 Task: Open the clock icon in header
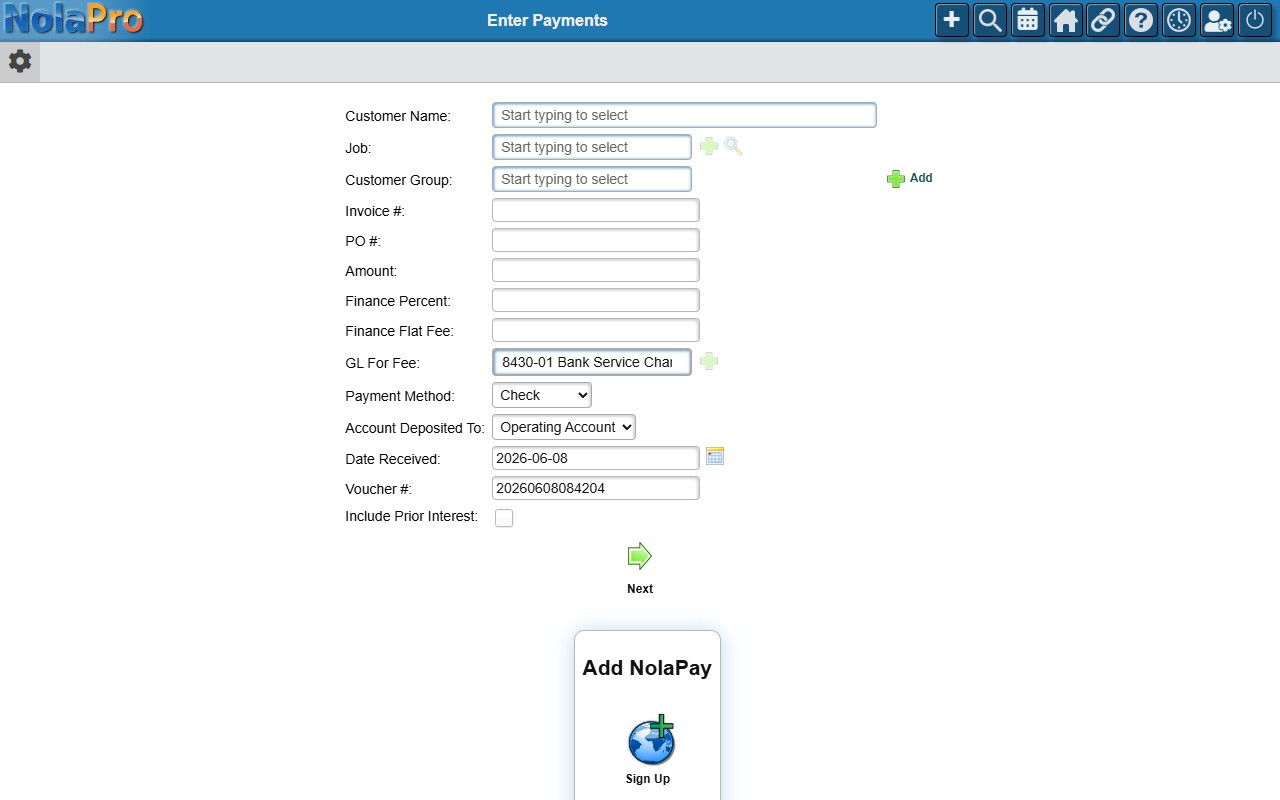(1179, 20)
